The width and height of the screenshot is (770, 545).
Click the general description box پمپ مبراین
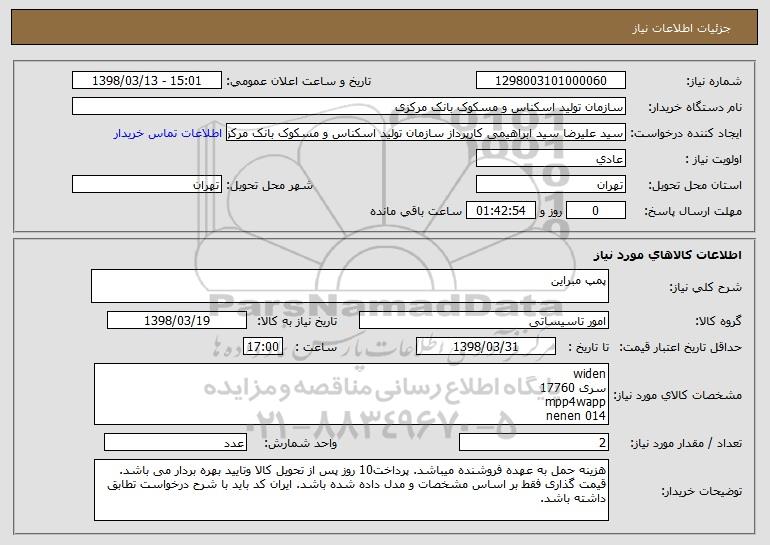[350, 286]
